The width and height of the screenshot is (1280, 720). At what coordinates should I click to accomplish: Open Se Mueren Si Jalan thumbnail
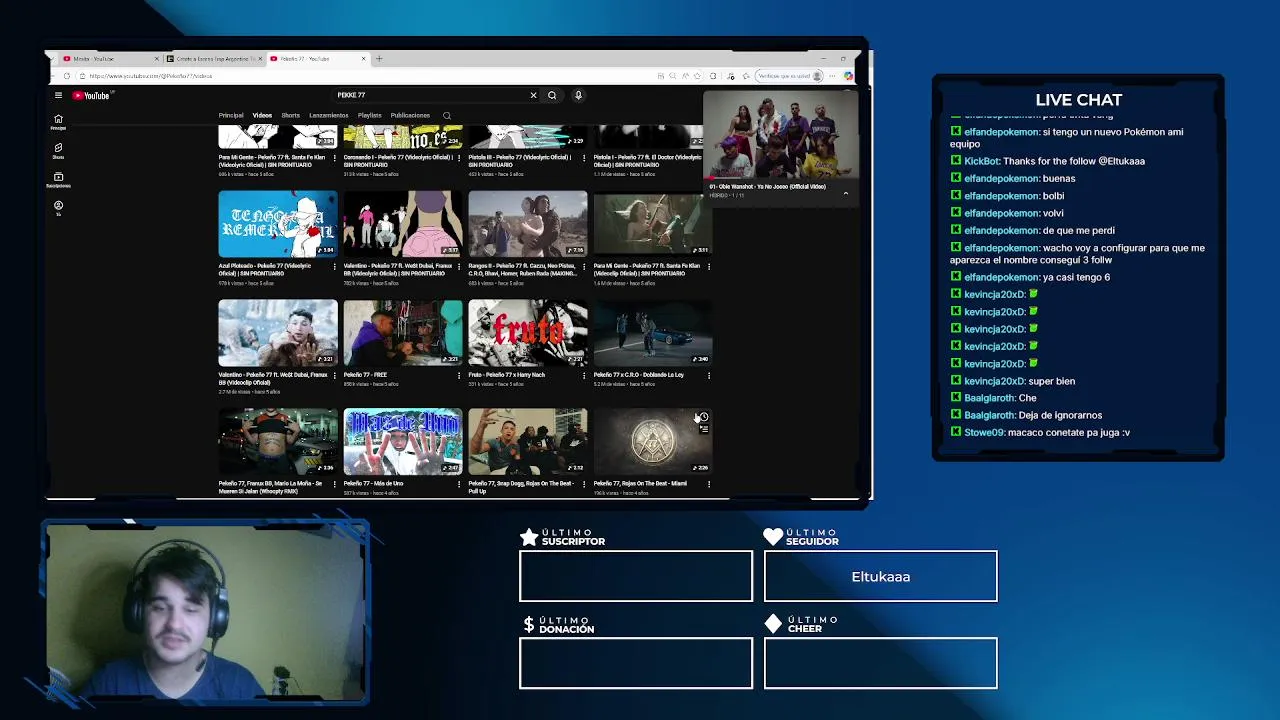click(x=278, y=442)
